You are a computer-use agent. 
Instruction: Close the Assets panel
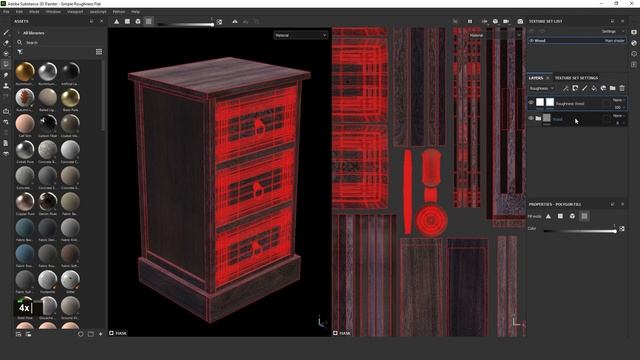102,21
